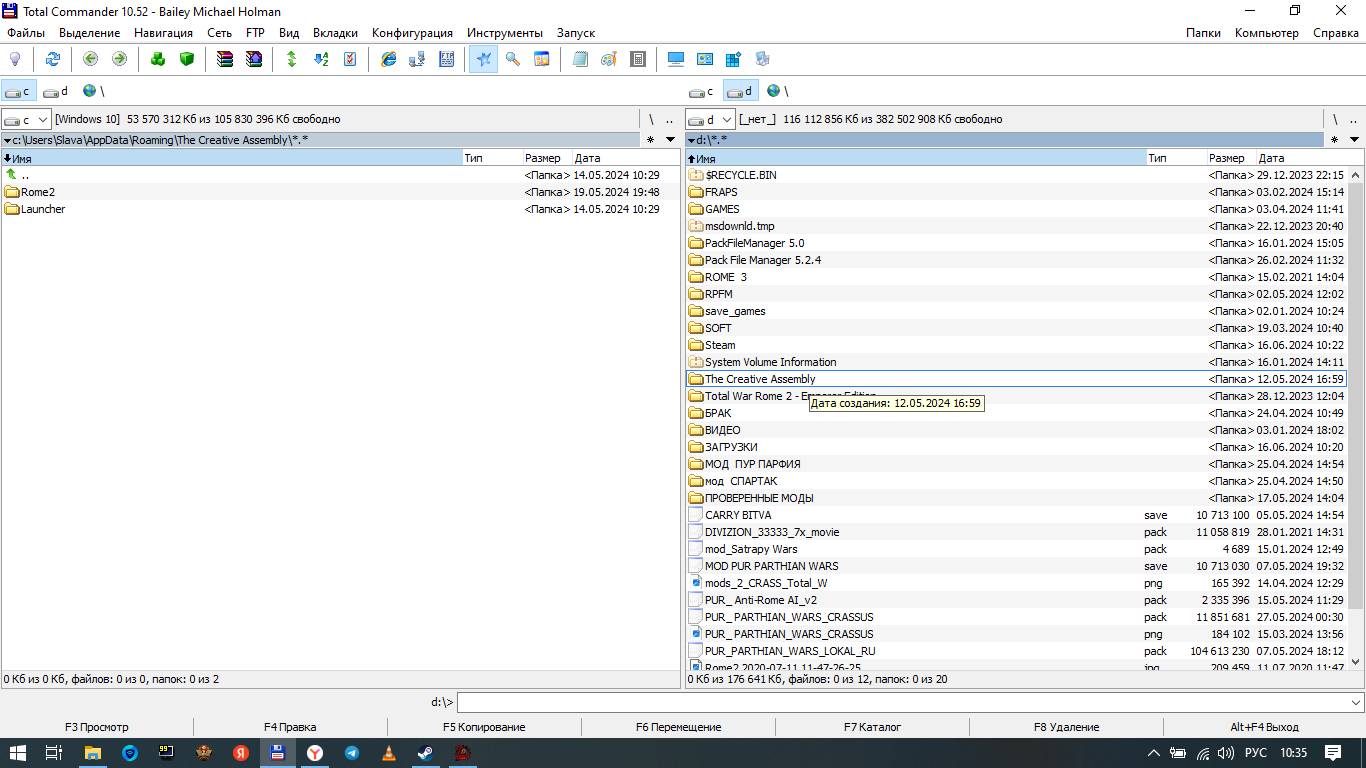
Task: Click the light bulb toolbar icon
Action: click(x=15, y=59)
